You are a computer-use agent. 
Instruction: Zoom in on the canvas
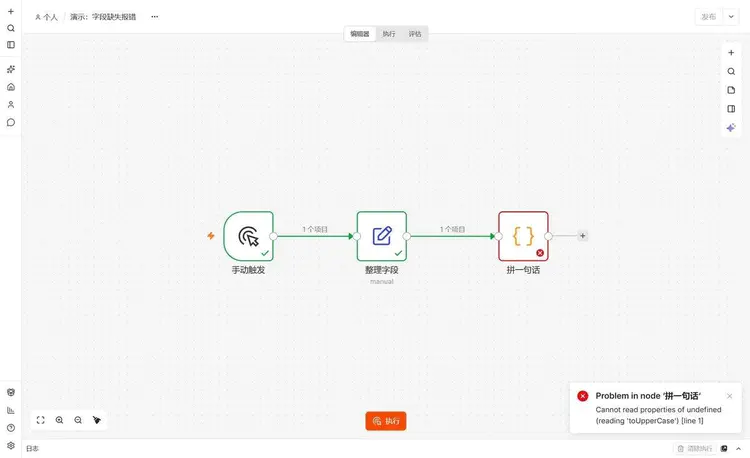(x=59, y=420)
